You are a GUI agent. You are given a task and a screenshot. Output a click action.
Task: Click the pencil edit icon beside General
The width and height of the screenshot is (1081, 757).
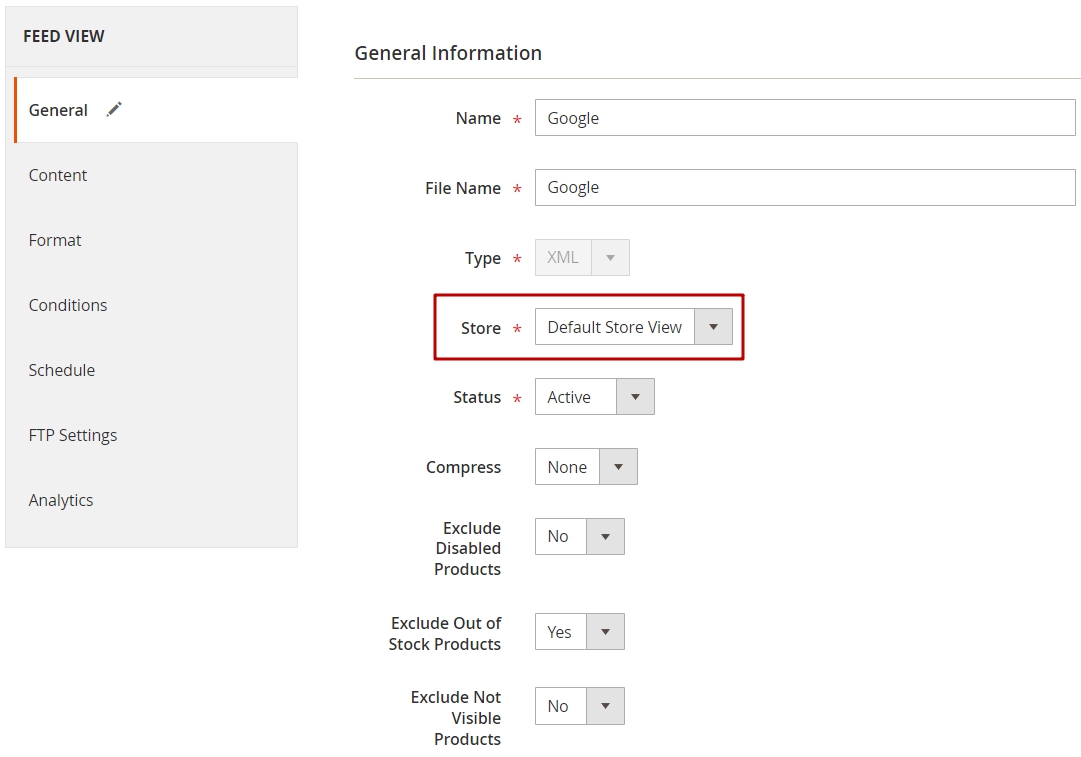click(114, 110)
